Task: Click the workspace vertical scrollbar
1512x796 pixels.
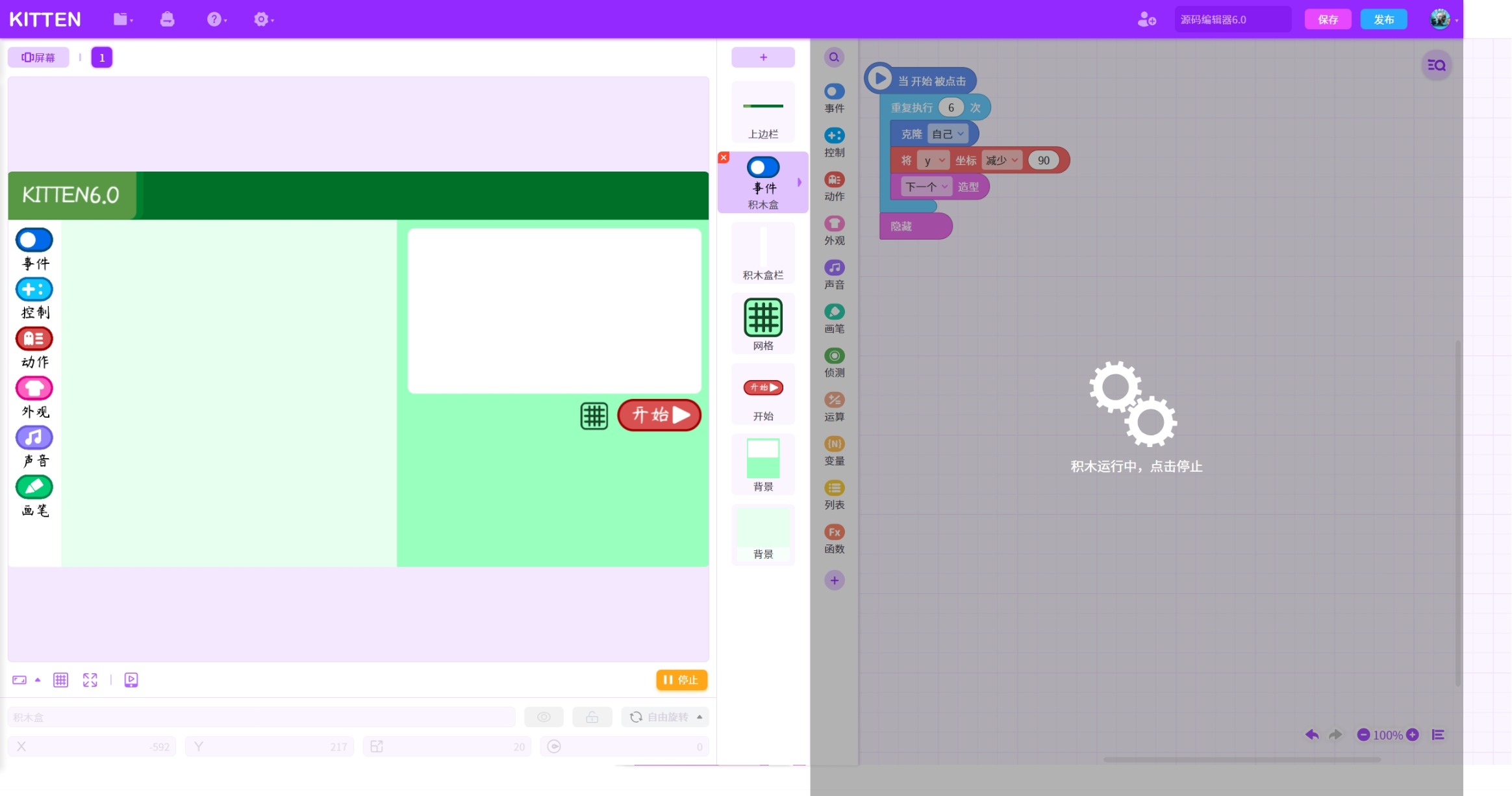Action: click(1458, 513)
